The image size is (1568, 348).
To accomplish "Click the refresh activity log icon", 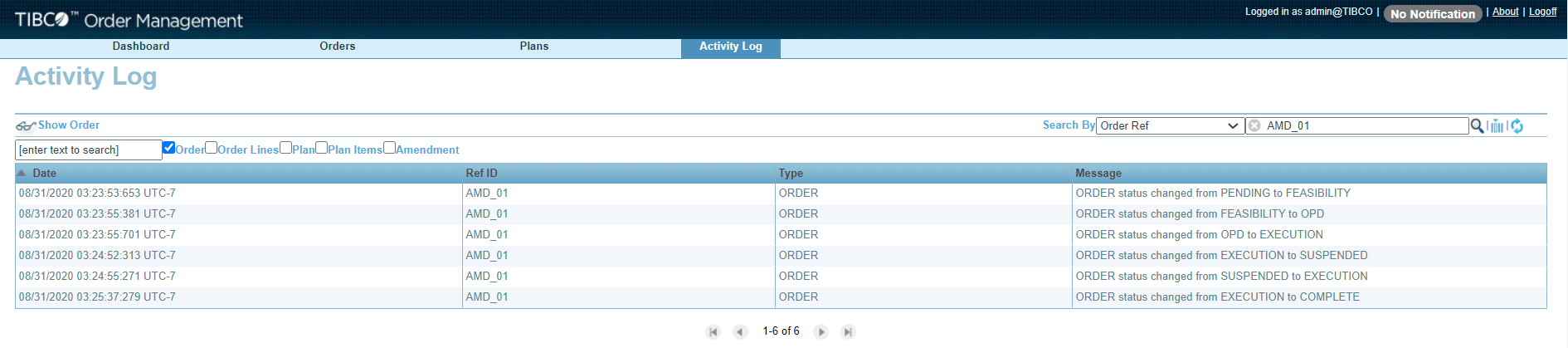I will click(1517, 125).
